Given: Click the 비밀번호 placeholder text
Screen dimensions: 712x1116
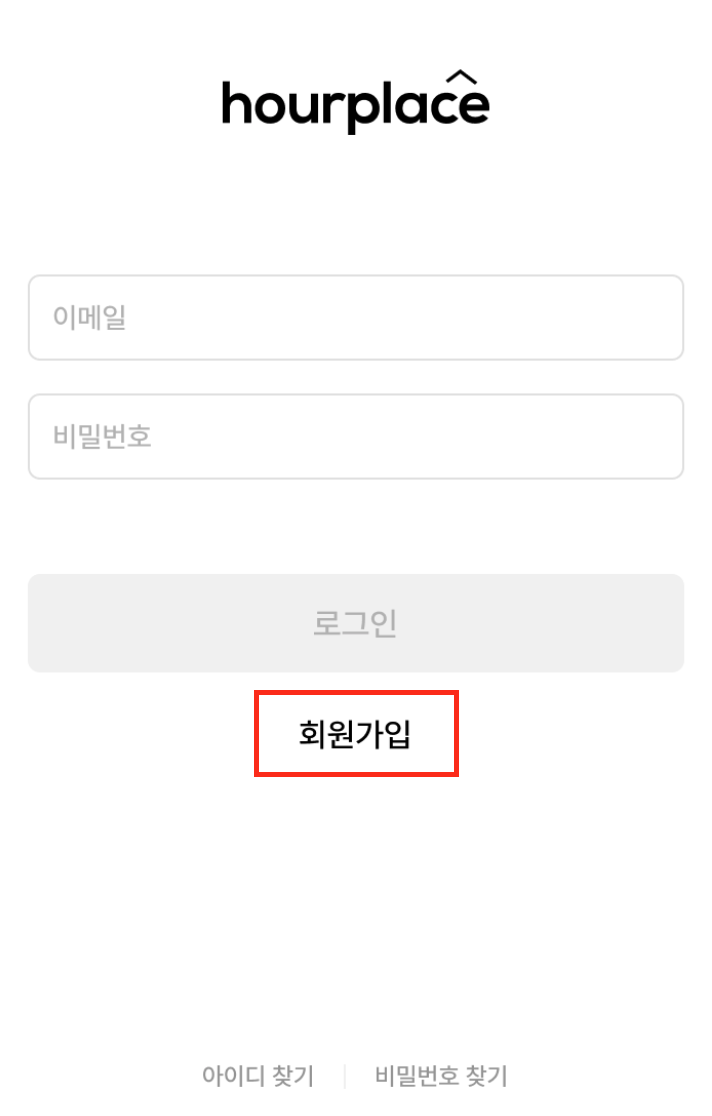Looking at the screenshot, I should (x=102, y=437).
